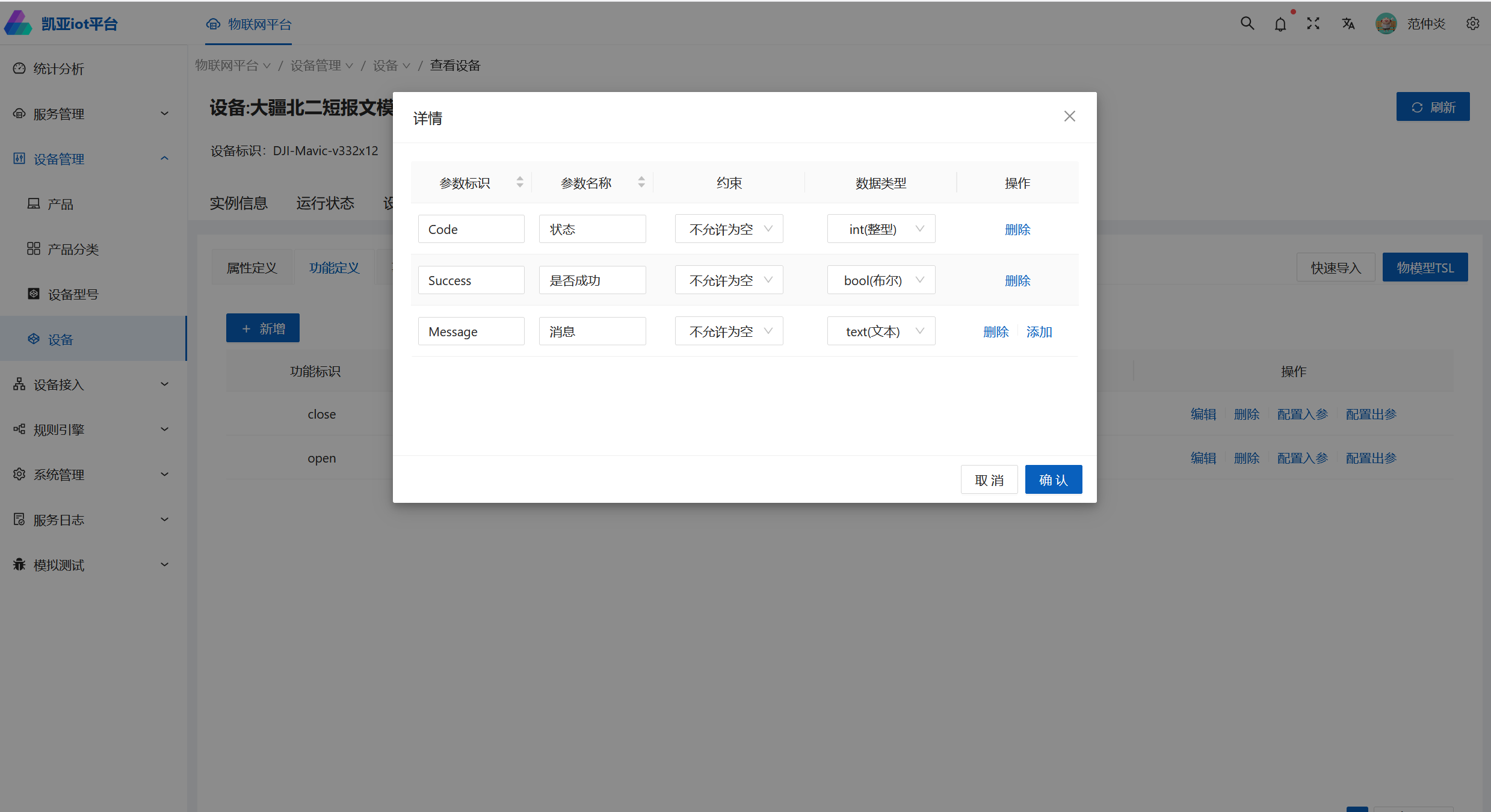Open data type dropdown showing text(文本)
Screen dimensions: 1491x812
click(x=881, y=331)
